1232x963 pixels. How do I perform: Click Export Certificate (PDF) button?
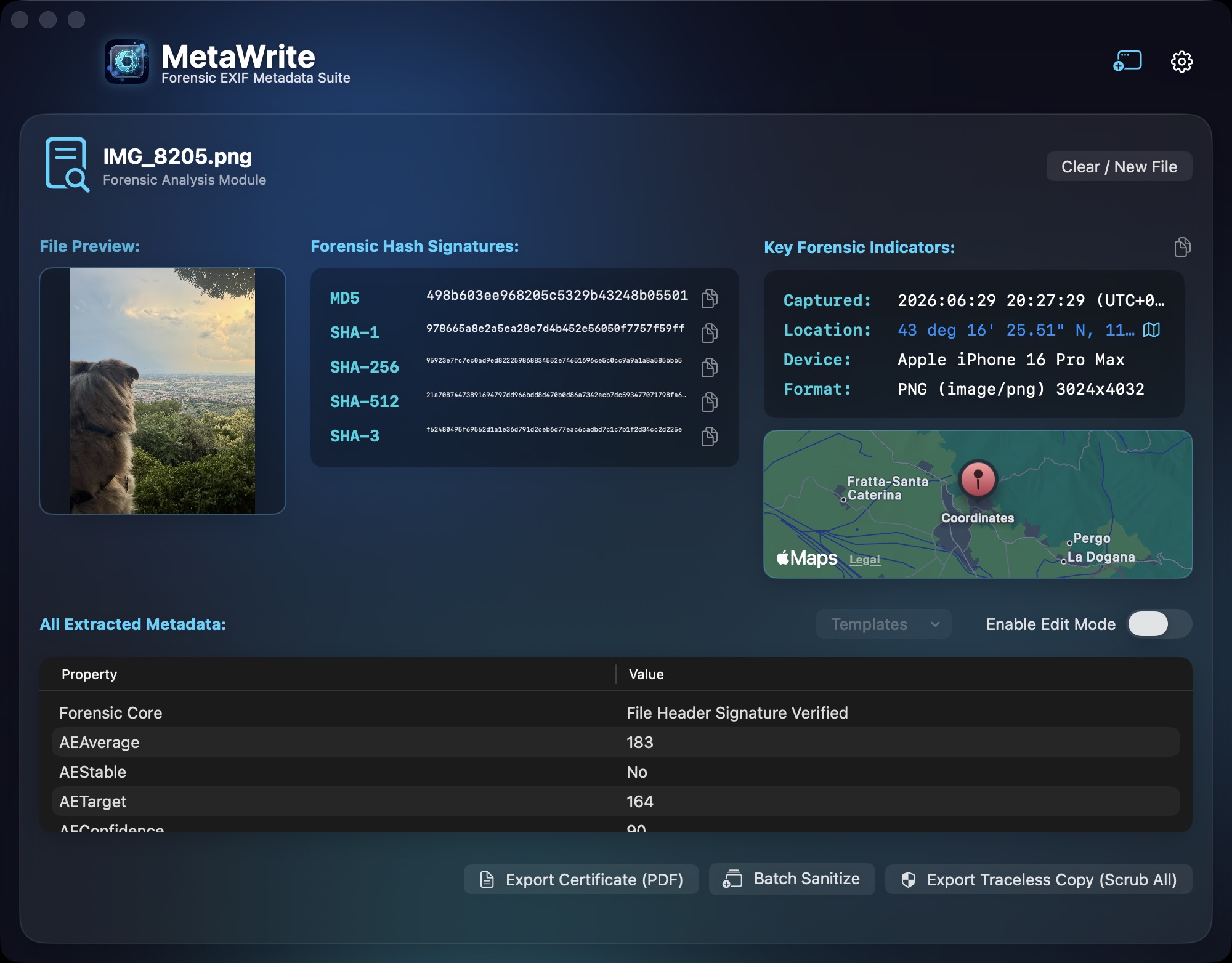[582, 879]
